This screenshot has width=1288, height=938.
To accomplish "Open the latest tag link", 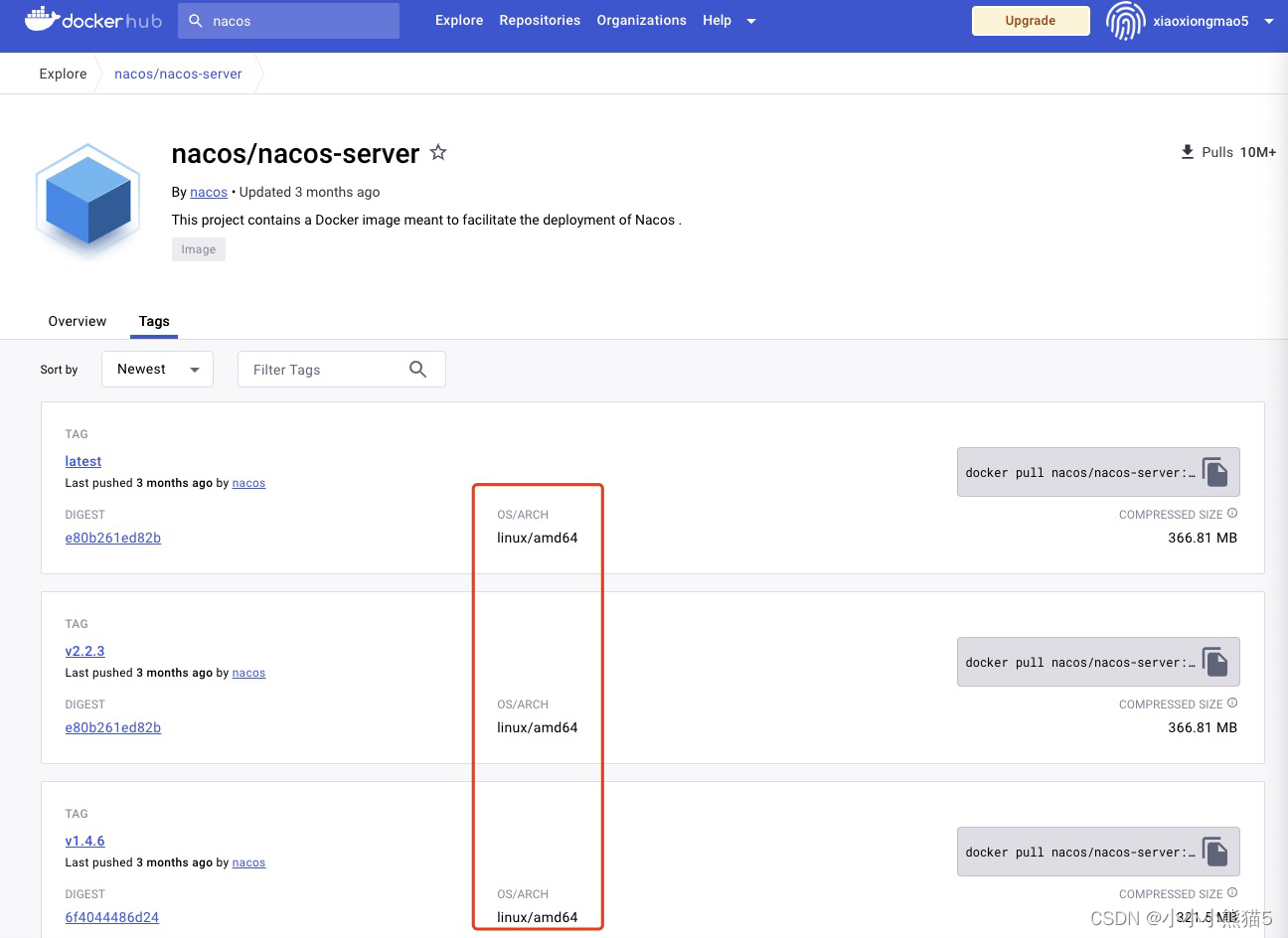I will (83, 461).
